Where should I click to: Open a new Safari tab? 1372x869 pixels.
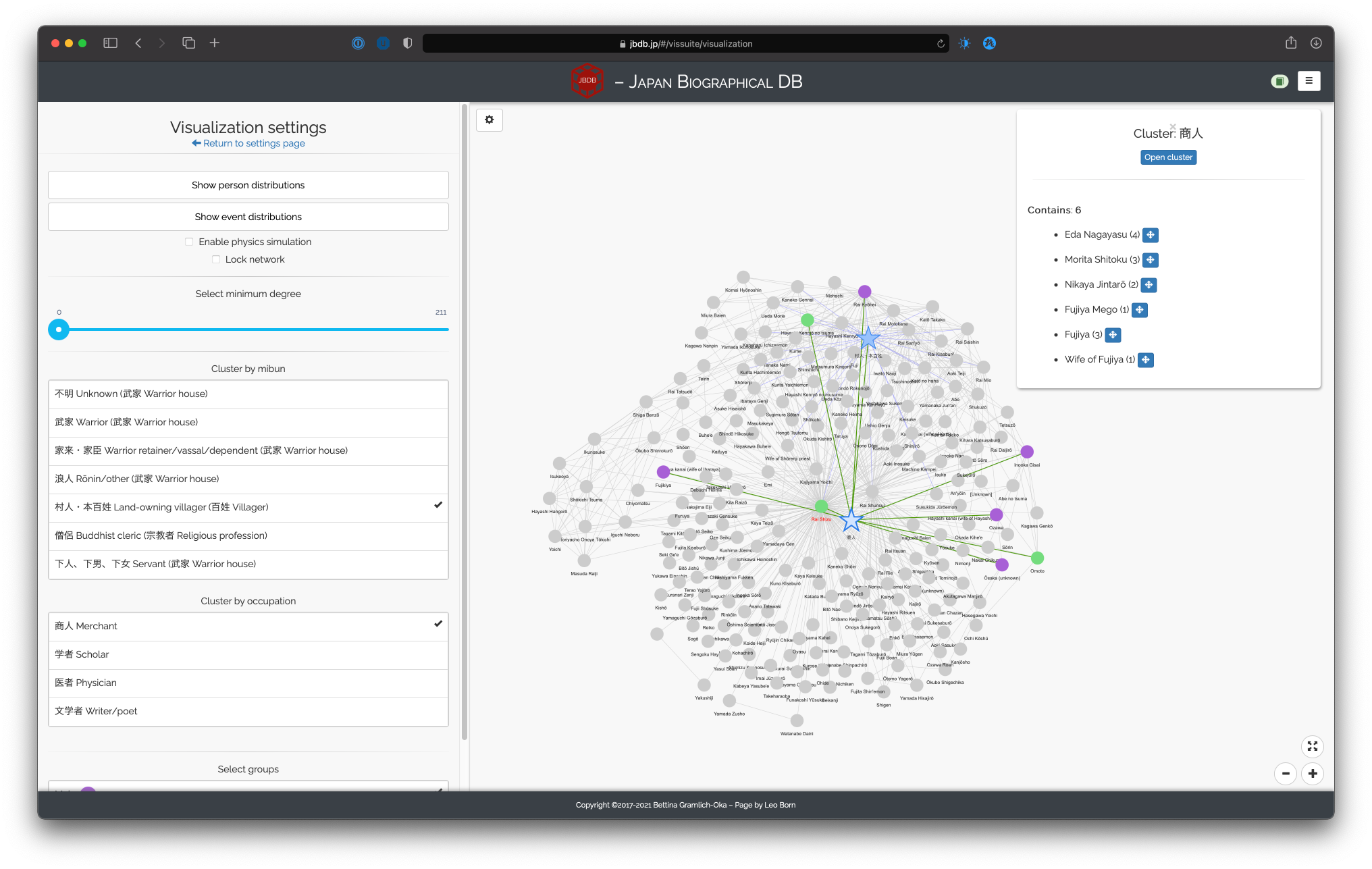click(215, 43)
